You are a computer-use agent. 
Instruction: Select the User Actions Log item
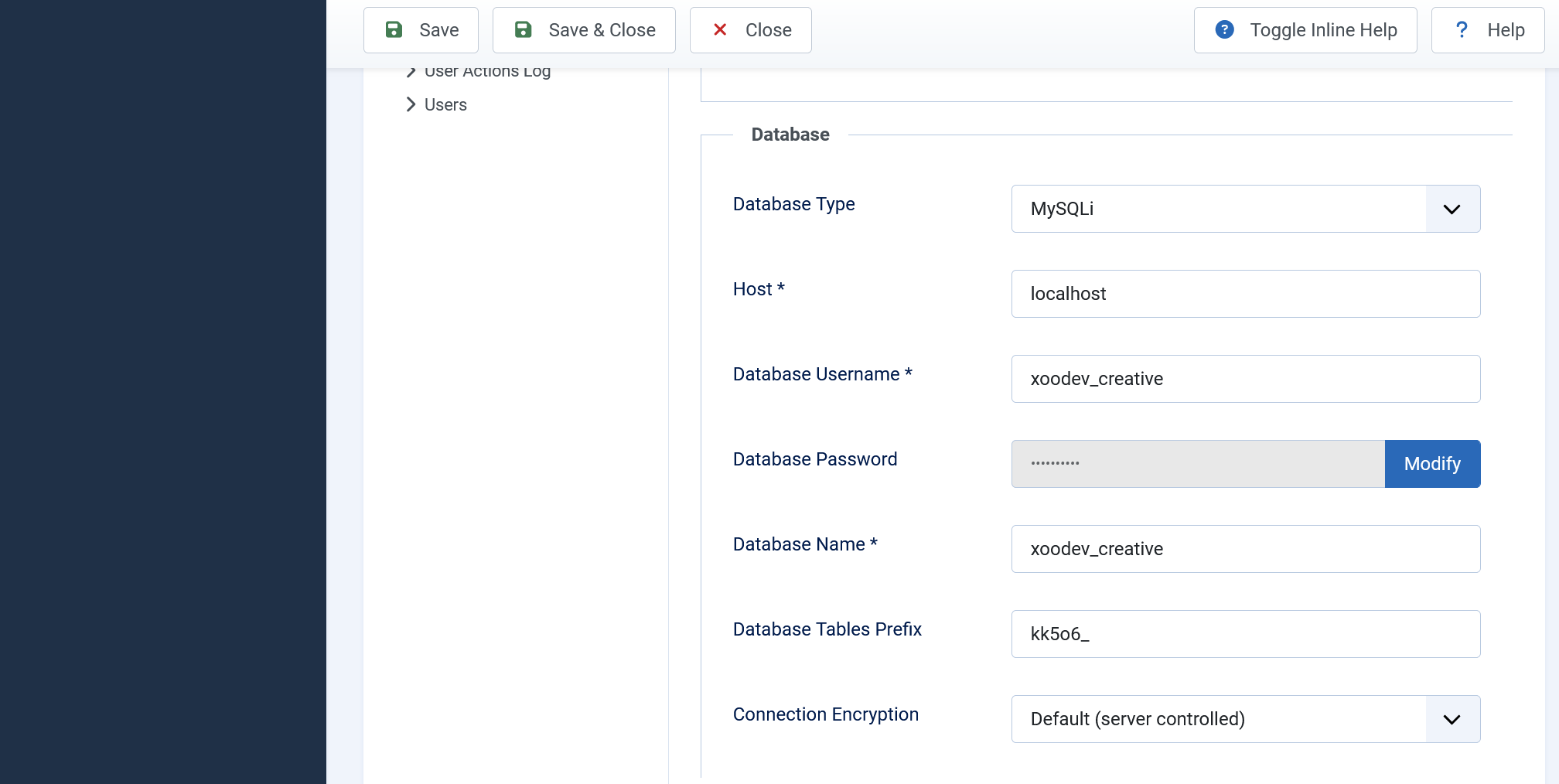click(487, 70)
